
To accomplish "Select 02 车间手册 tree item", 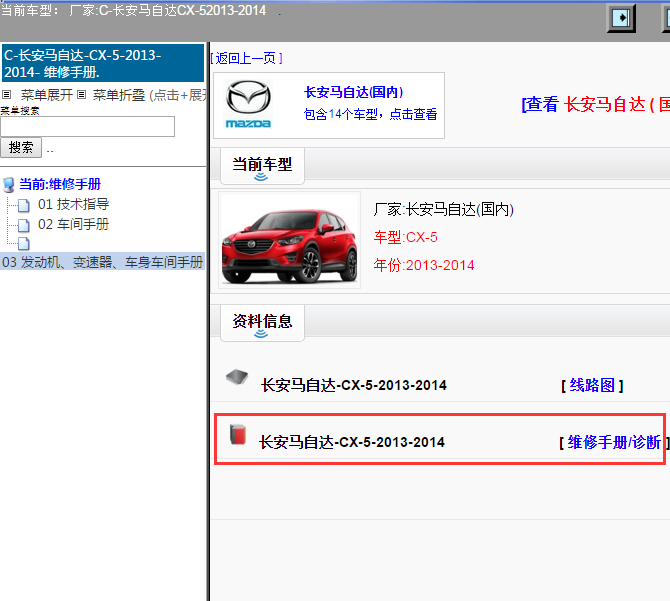I will click(73, 224).
